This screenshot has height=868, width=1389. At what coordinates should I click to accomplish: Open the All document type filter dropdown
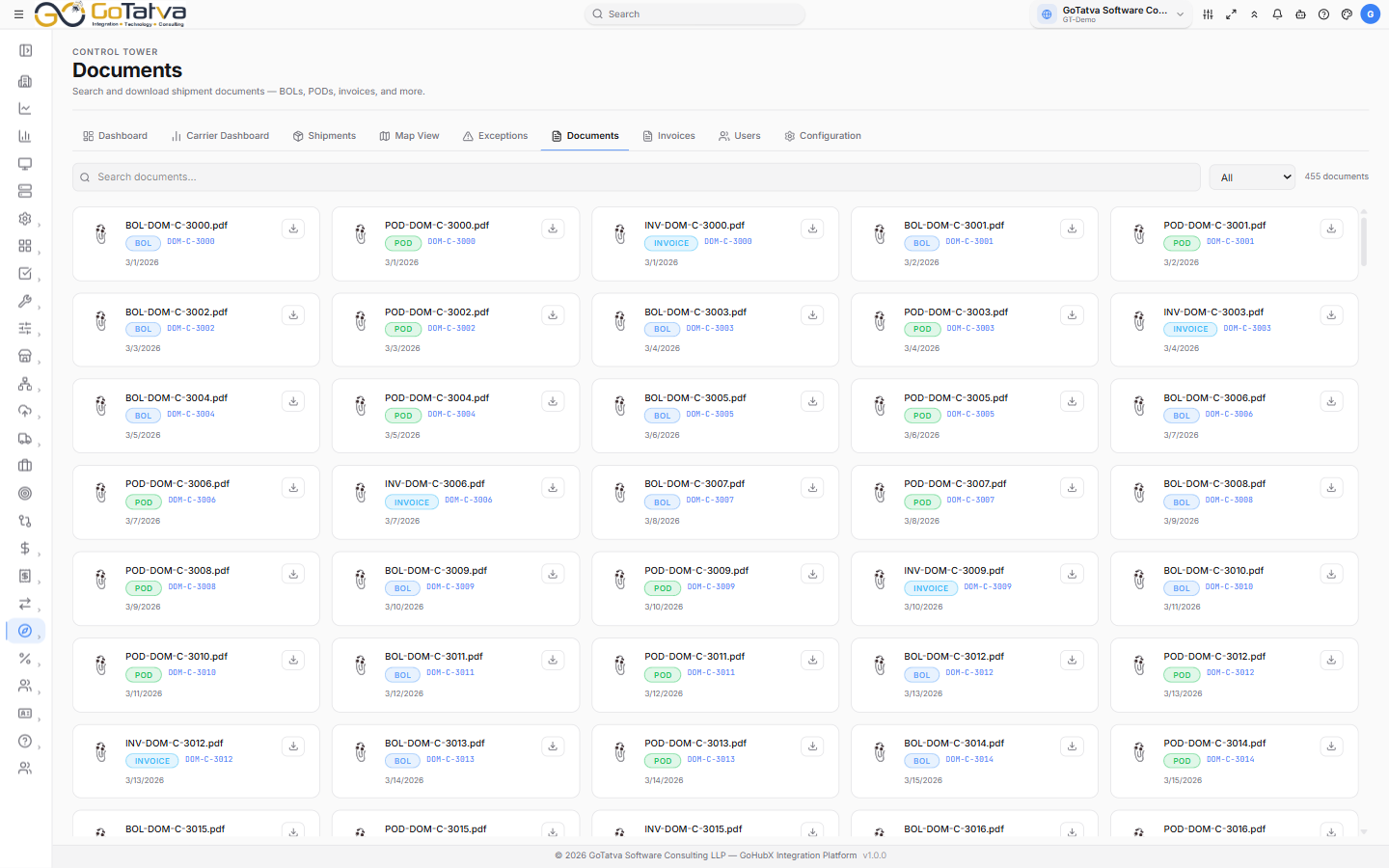point(1252,177)
